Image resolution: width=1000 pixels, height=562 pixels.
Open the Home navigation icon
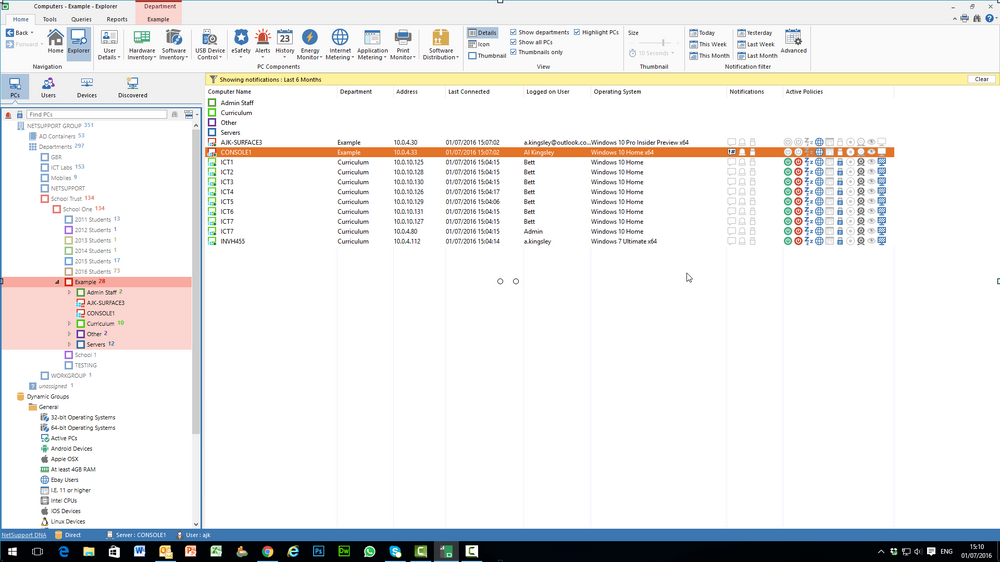click(x=55, y=41)
